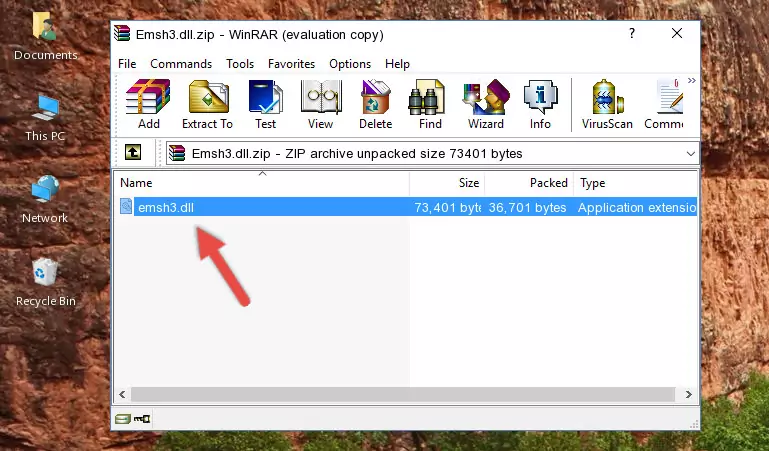
Task: Open the Tools menu
Action: pos(240,64)
